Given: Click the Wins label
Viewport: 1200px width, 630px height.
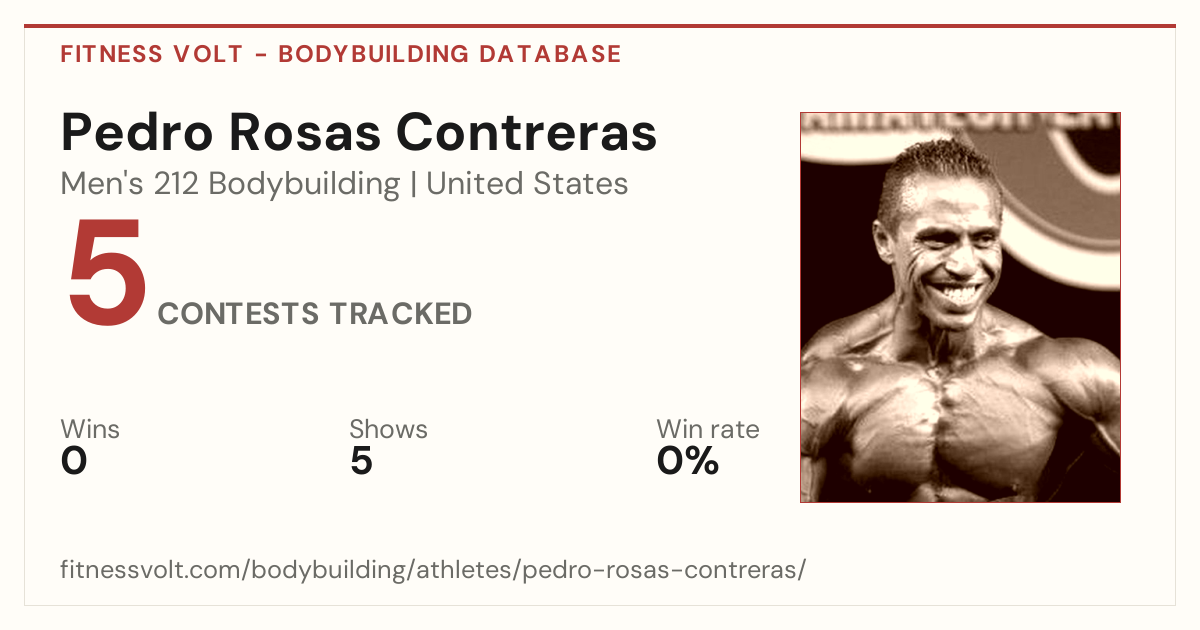Looking at the screenshot, I should pos(90,430).
